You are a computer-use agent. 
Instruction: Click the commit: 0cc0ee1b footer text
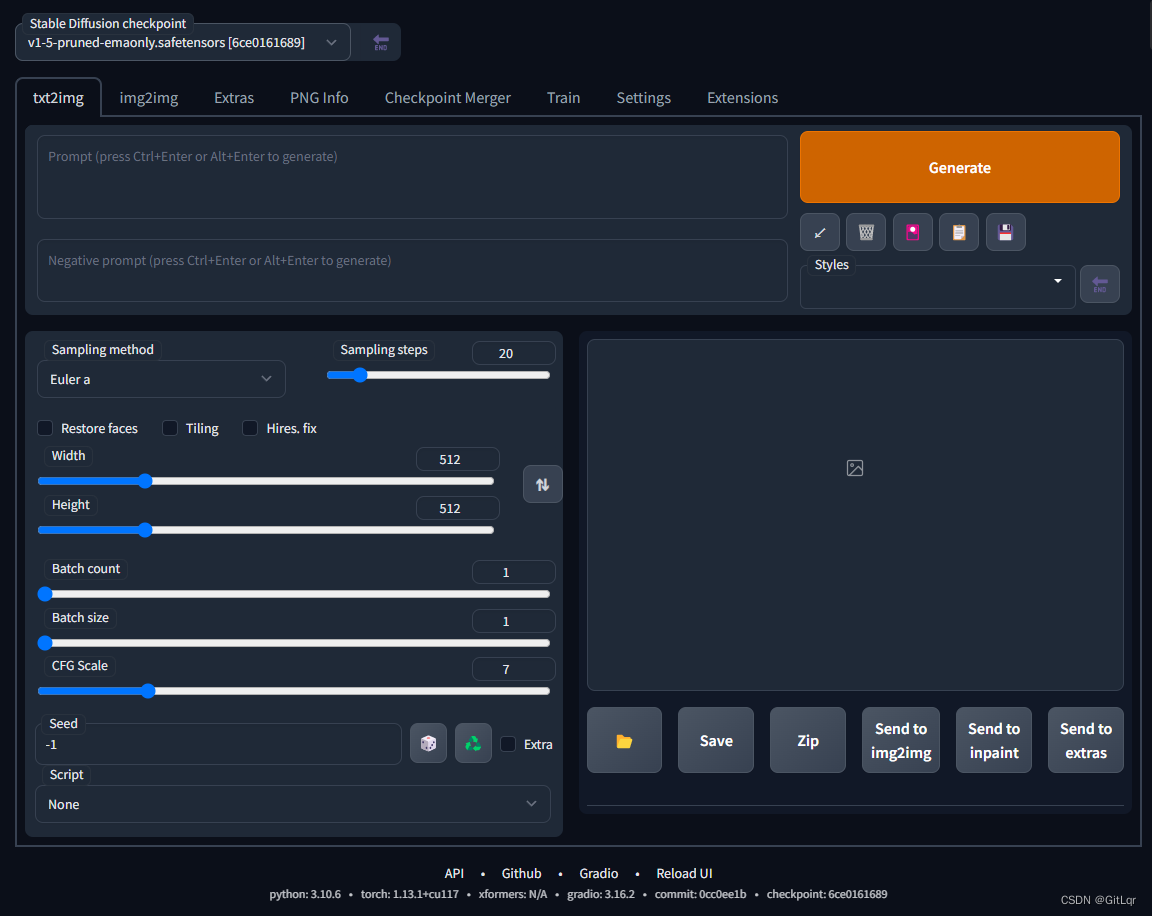coord(700,894)
